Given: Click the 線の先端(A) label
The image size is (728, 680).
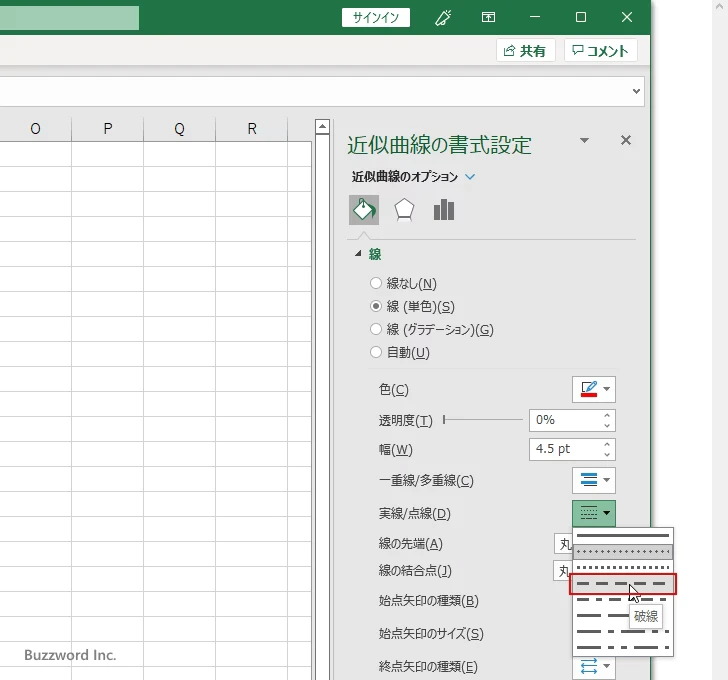Looking at the screenshot, I should 410,544.
